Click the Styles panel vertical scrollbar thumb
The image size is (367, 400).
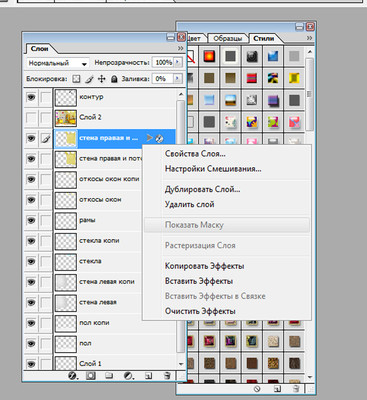click(310, 94)
